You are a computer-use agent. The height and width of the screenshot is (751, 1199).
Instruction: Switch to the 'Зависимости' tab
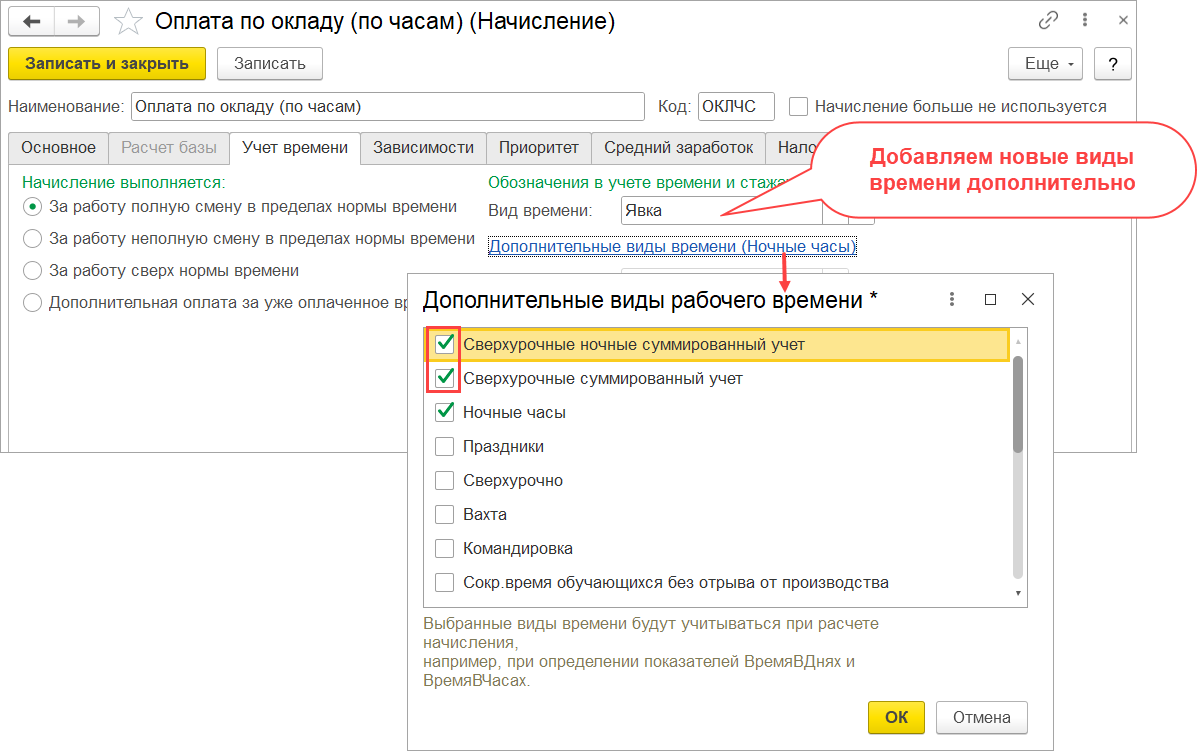(424, 148)
